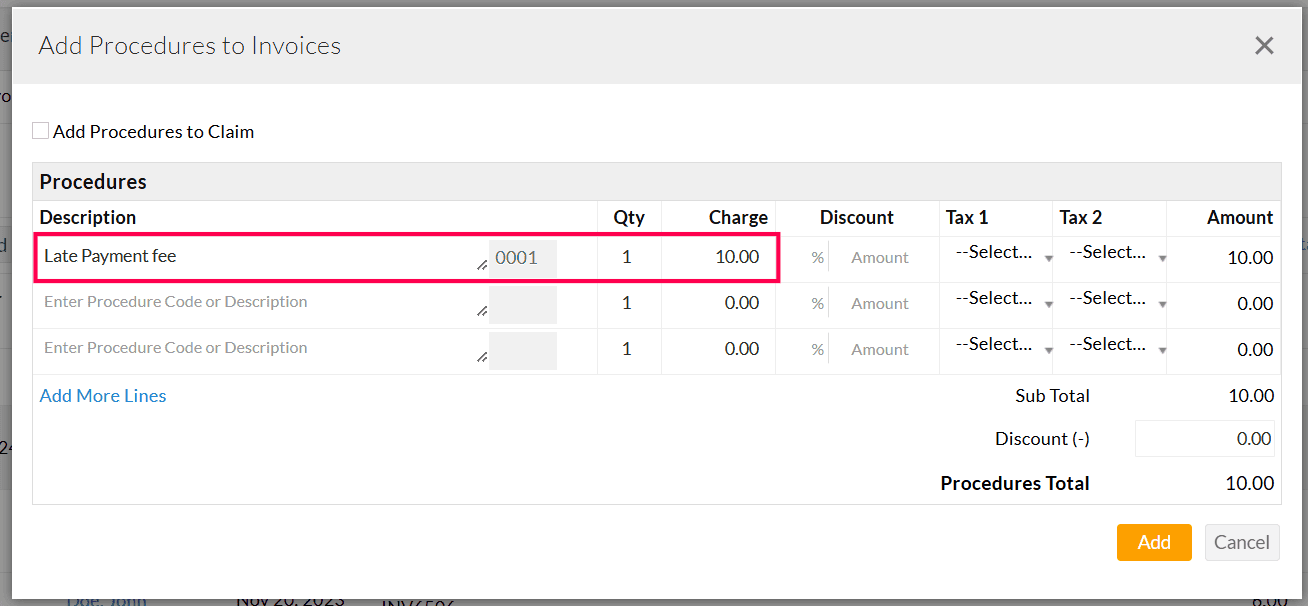This screenshot has height=606, width=1308.
Task: Click the Qty field on the second row
Action: [627, 302]
